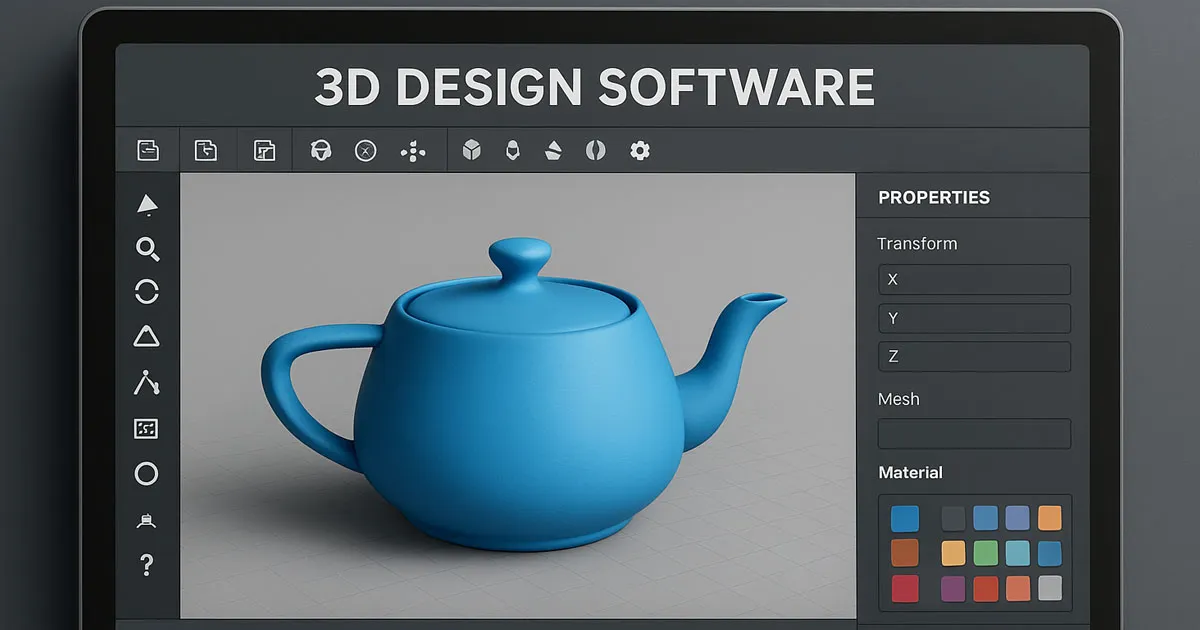Select the arrow pointer tool in left sidebar
The height and width of the screenshot is (630, 1200).
[x=147, y=205]
